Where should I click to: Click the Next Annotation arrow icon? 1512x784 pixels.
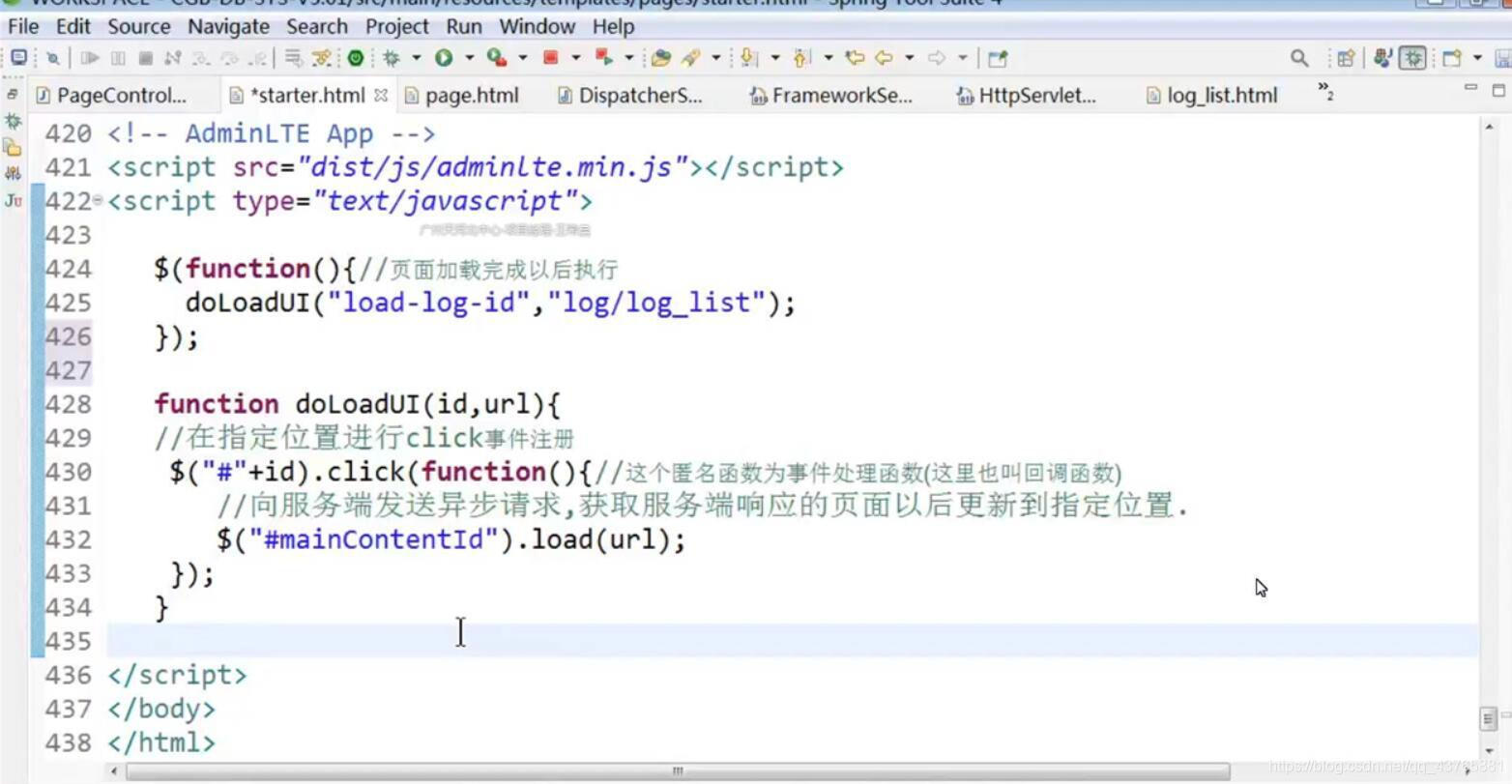point(749,58)
